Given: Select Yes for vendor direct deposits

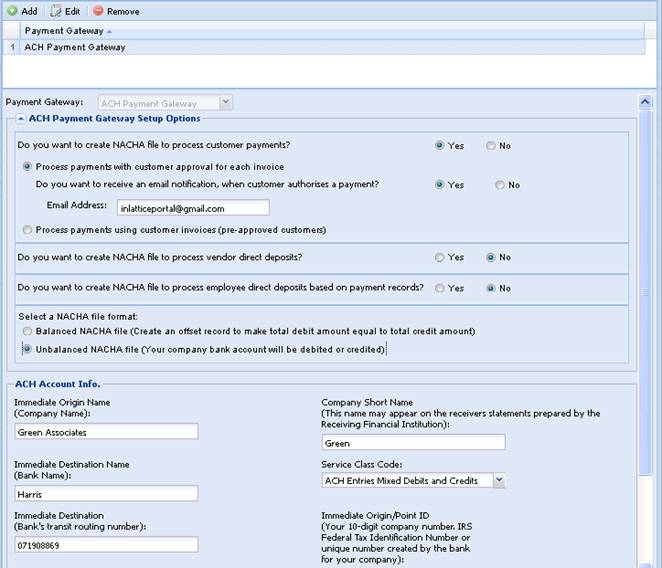Looking at the screenshot, I should 440,257.
